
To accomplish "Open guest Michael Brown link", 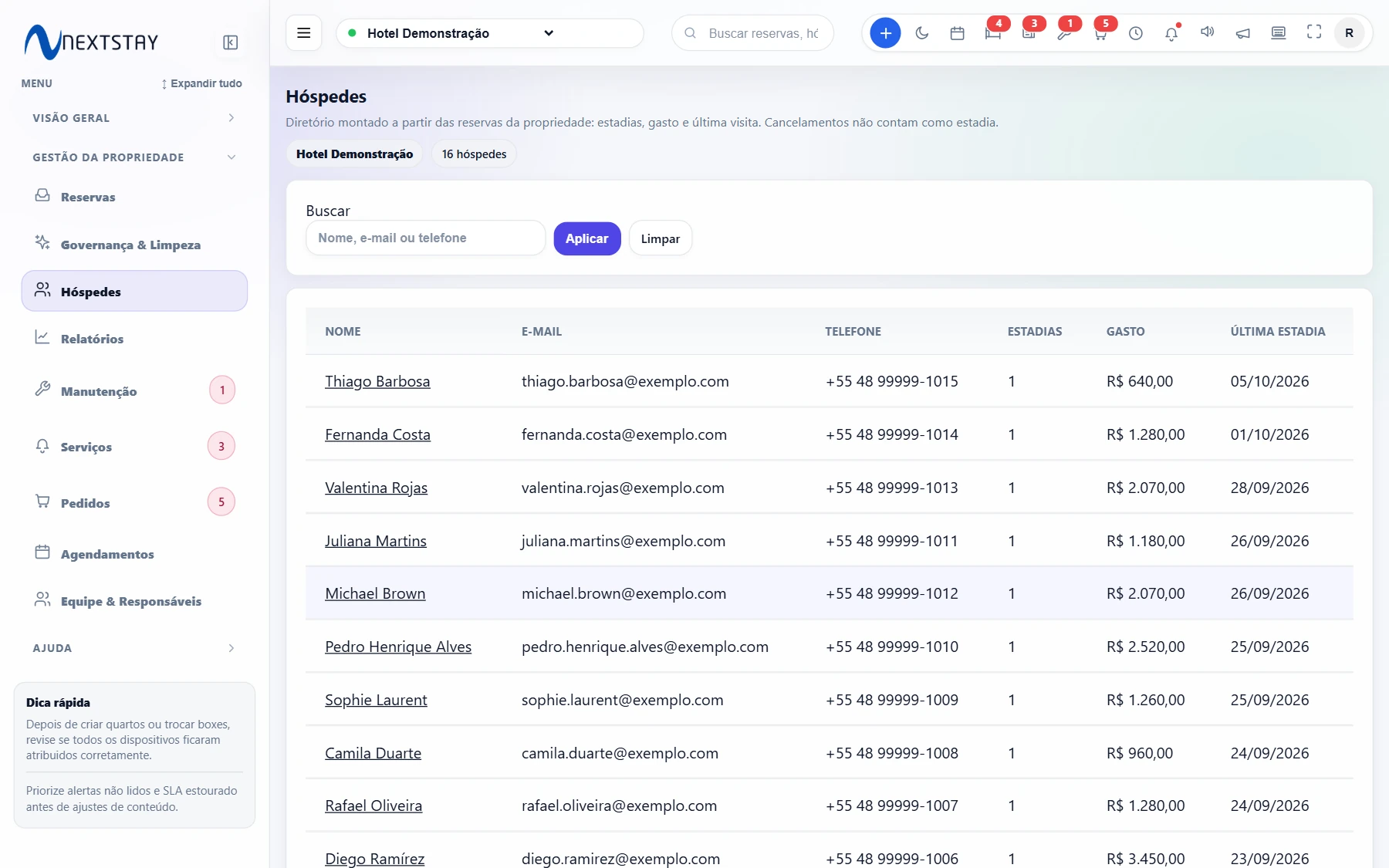I will [x=375, y=593].
